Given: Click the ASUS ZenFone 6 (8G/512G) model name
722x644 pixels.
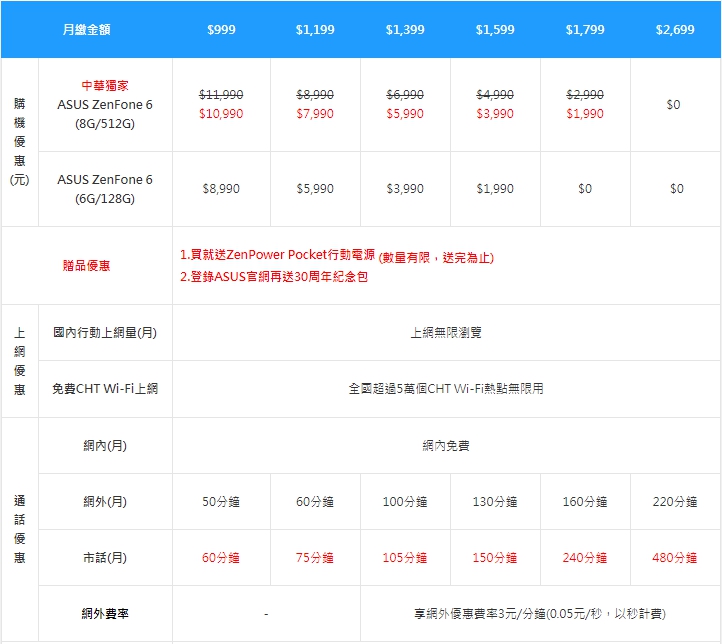Looking at the screenshot, I should coord(105,114).
